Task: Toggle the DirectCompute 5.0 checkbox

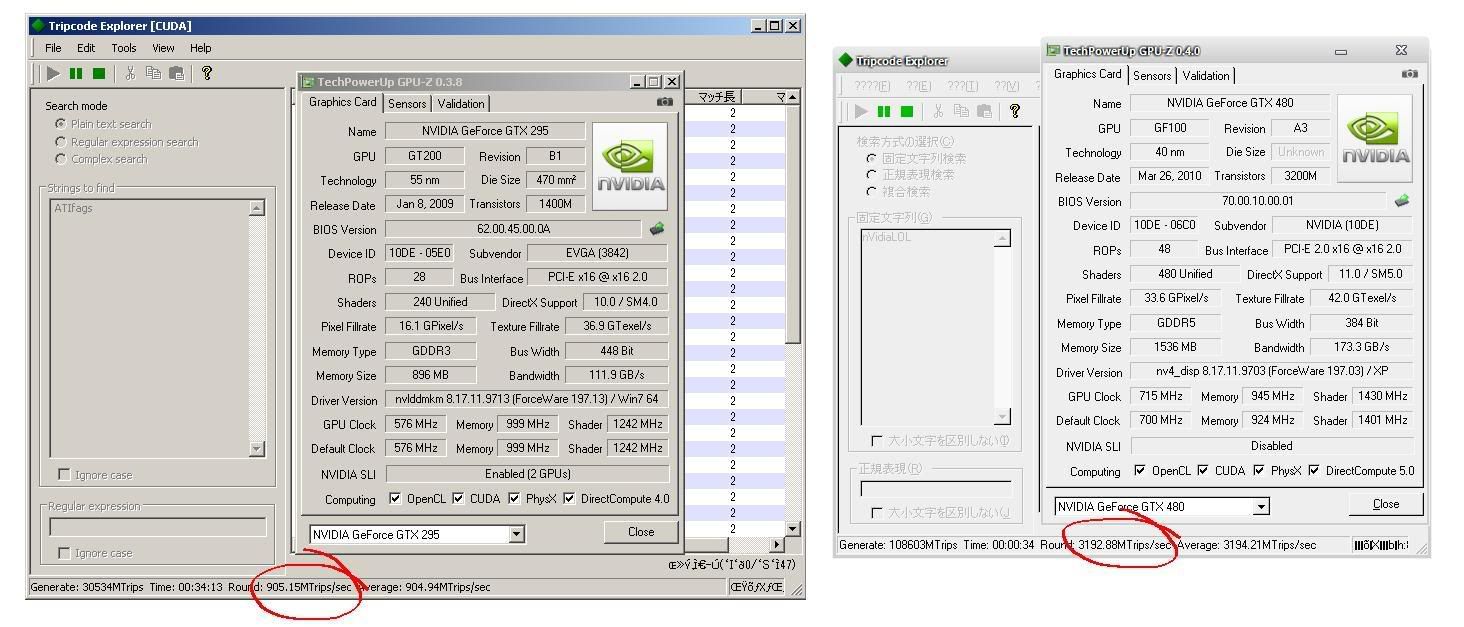Action: 1314,471
